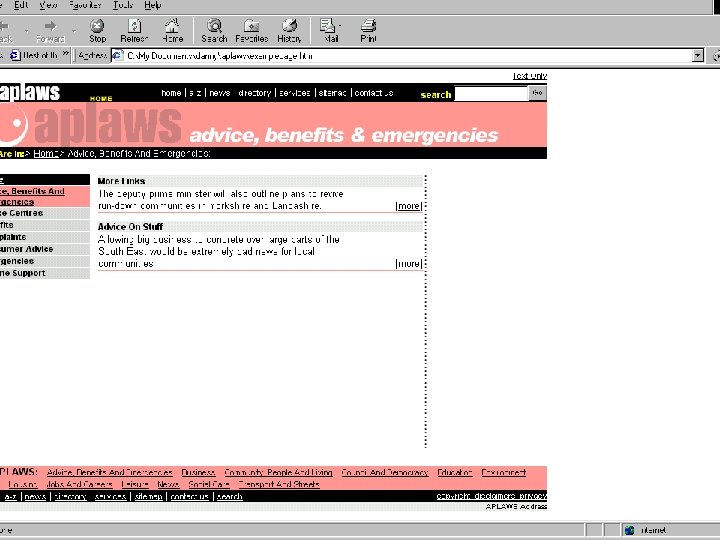Expand the links bar chevron

pos(66,54)
